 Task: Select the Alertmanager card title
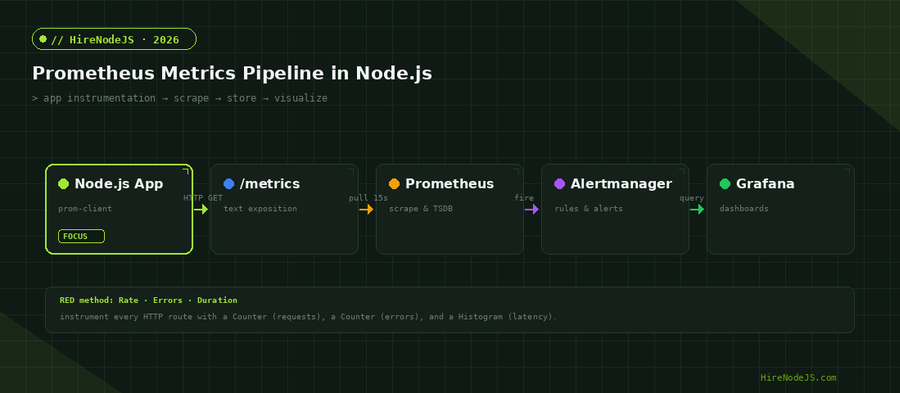point(621,184)
